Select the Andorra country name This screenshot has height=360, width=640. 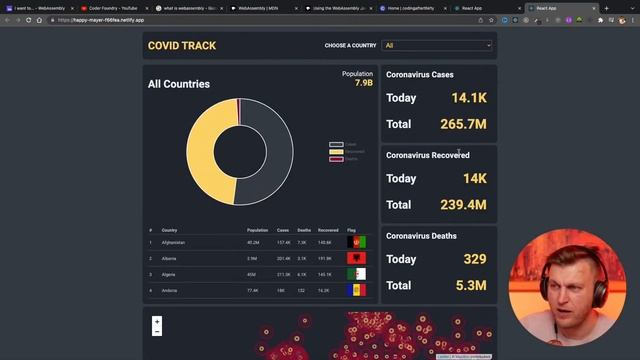click(169, 291)
